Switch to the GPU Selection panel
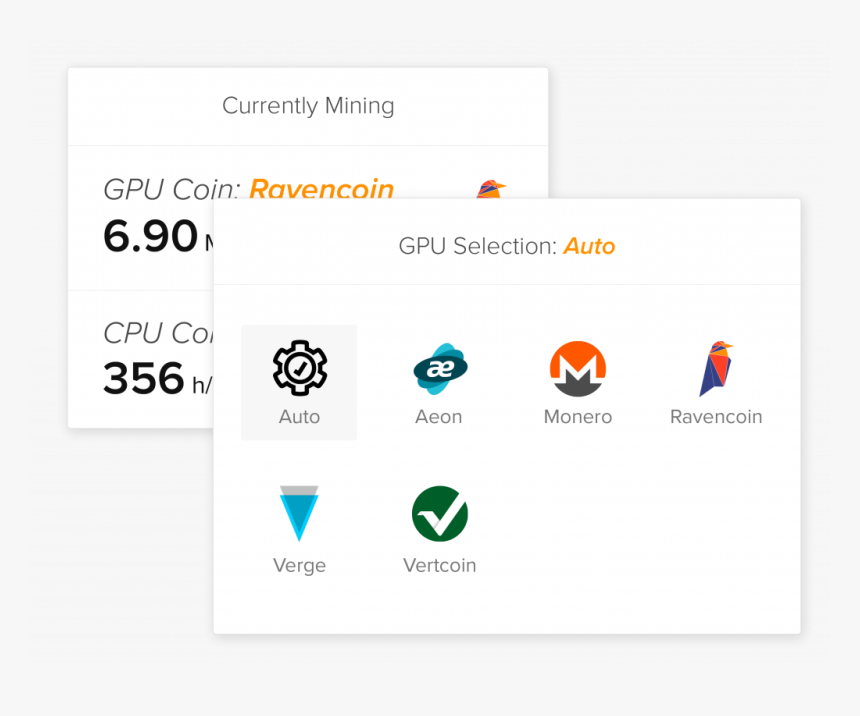860x716 pixels. (506, 245)
